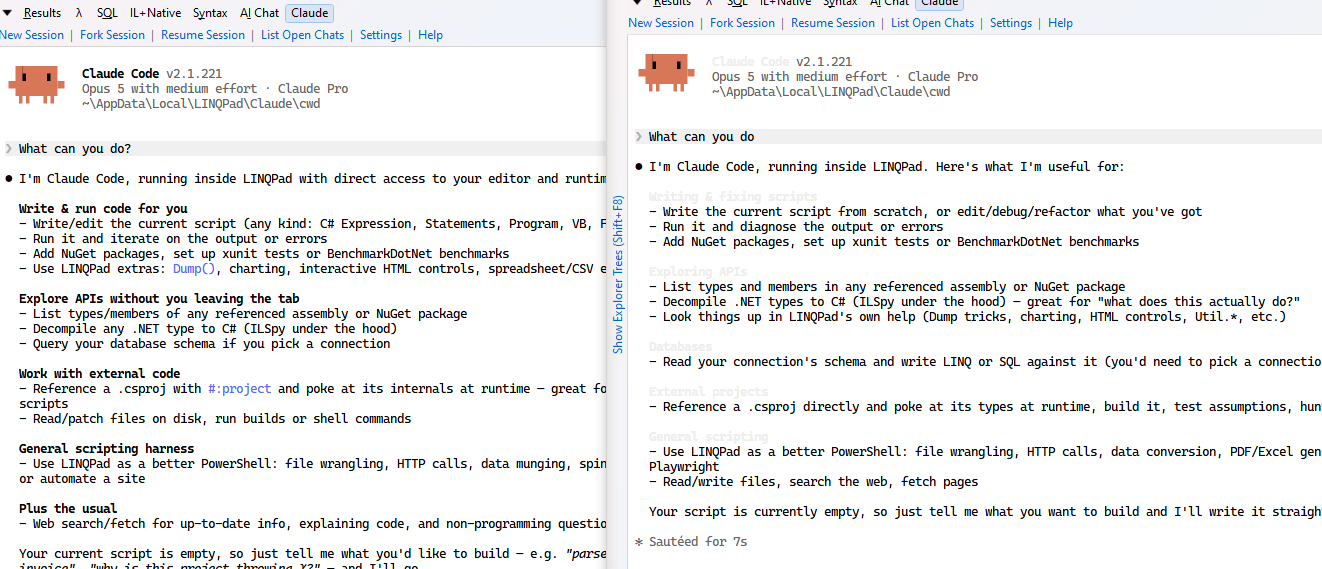The height and width of the screenshot is (569, 1322).
Task: Click Fork Session link in left window
Action: [x=113, y=35]
